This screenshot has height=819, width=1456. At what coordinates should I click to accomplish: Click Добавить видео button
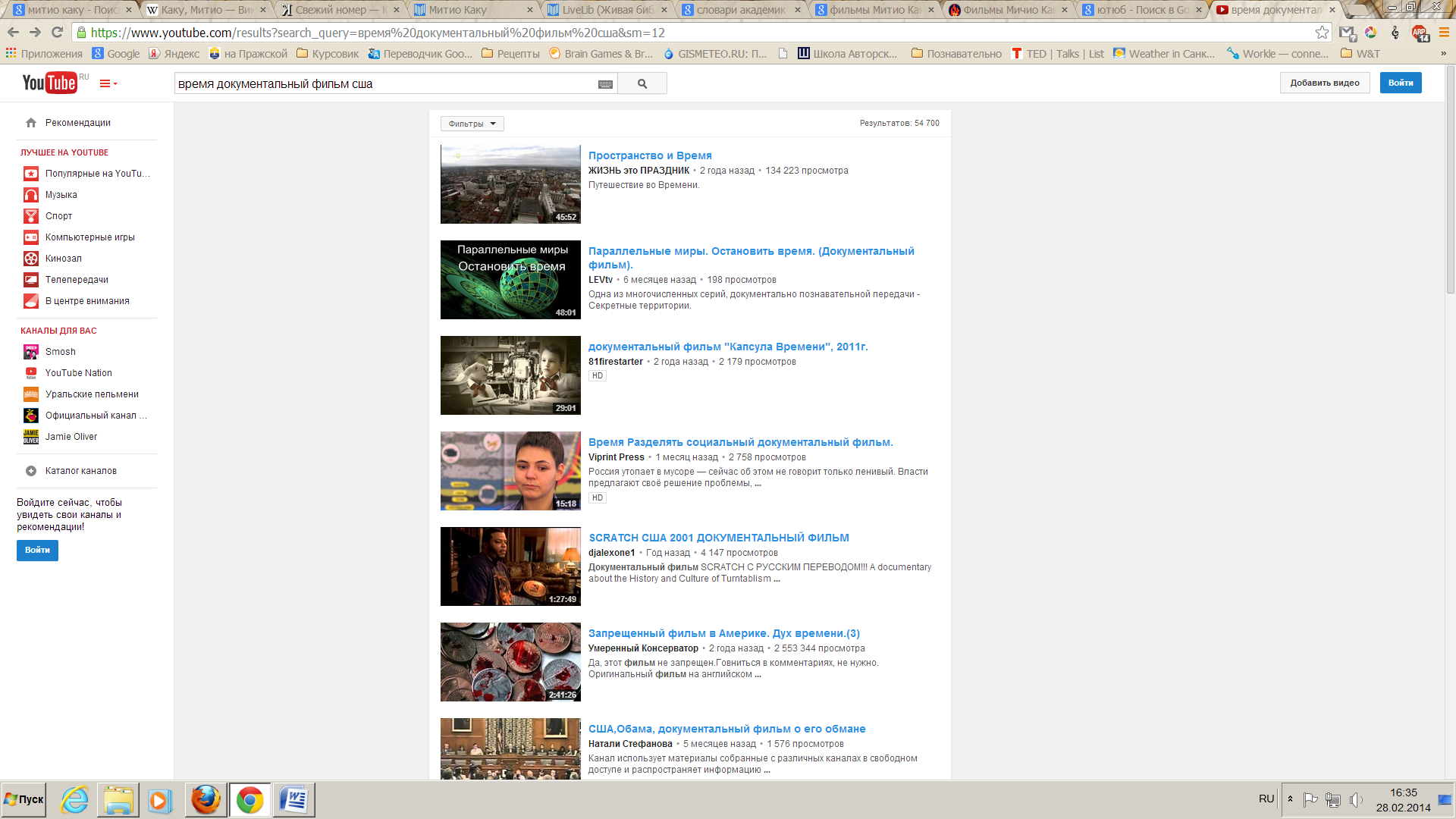point(1325,83)
